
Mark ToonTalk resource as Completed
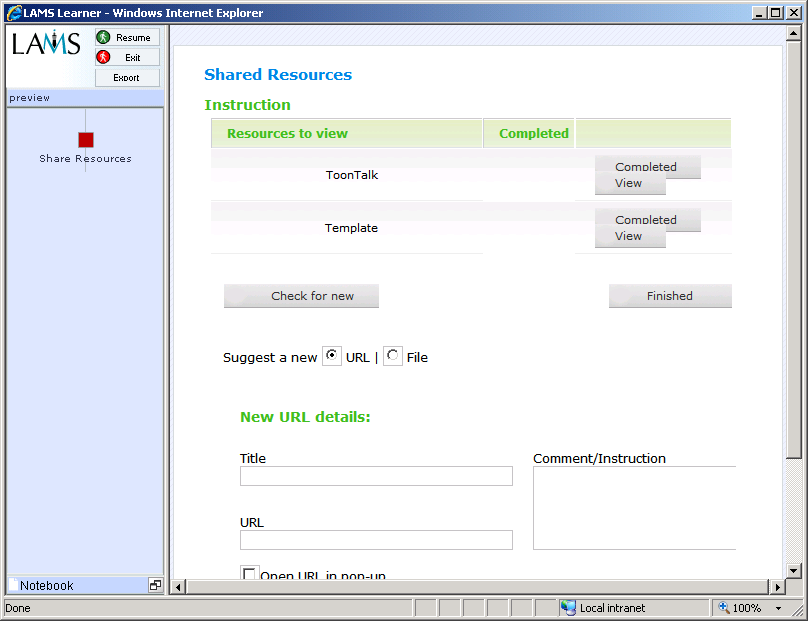tap(647, 166)
